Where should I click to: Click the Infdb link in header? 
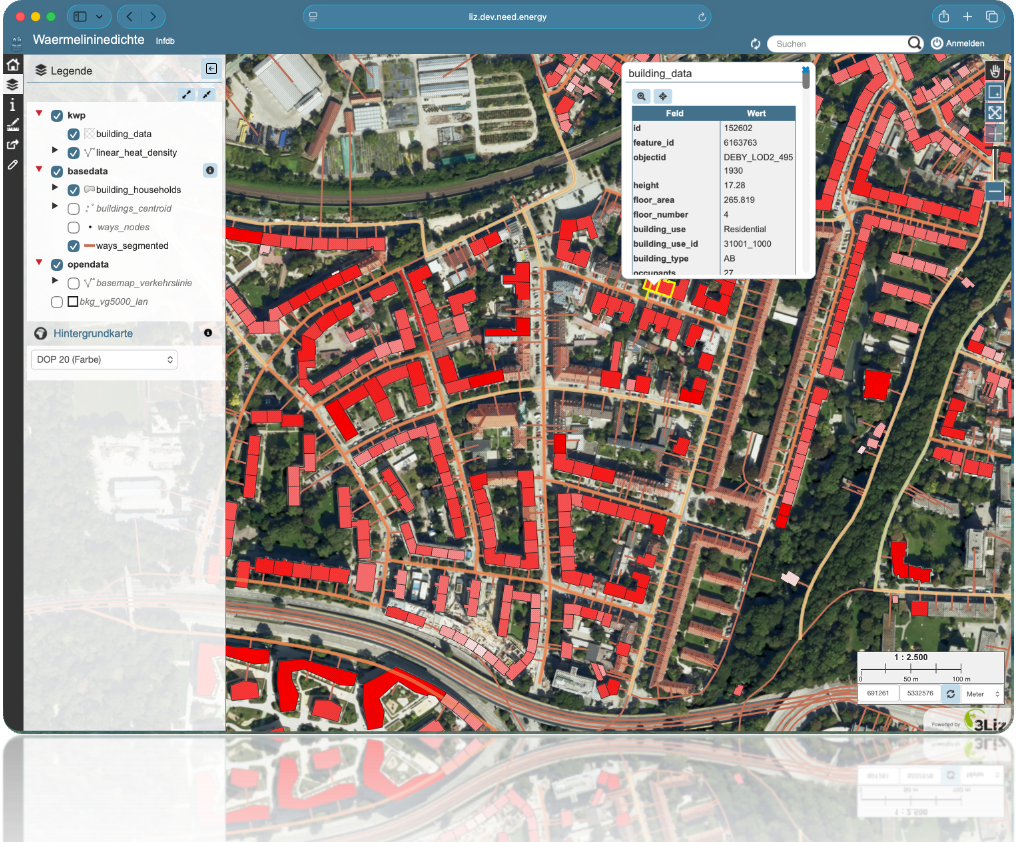[x=165, y=41]
